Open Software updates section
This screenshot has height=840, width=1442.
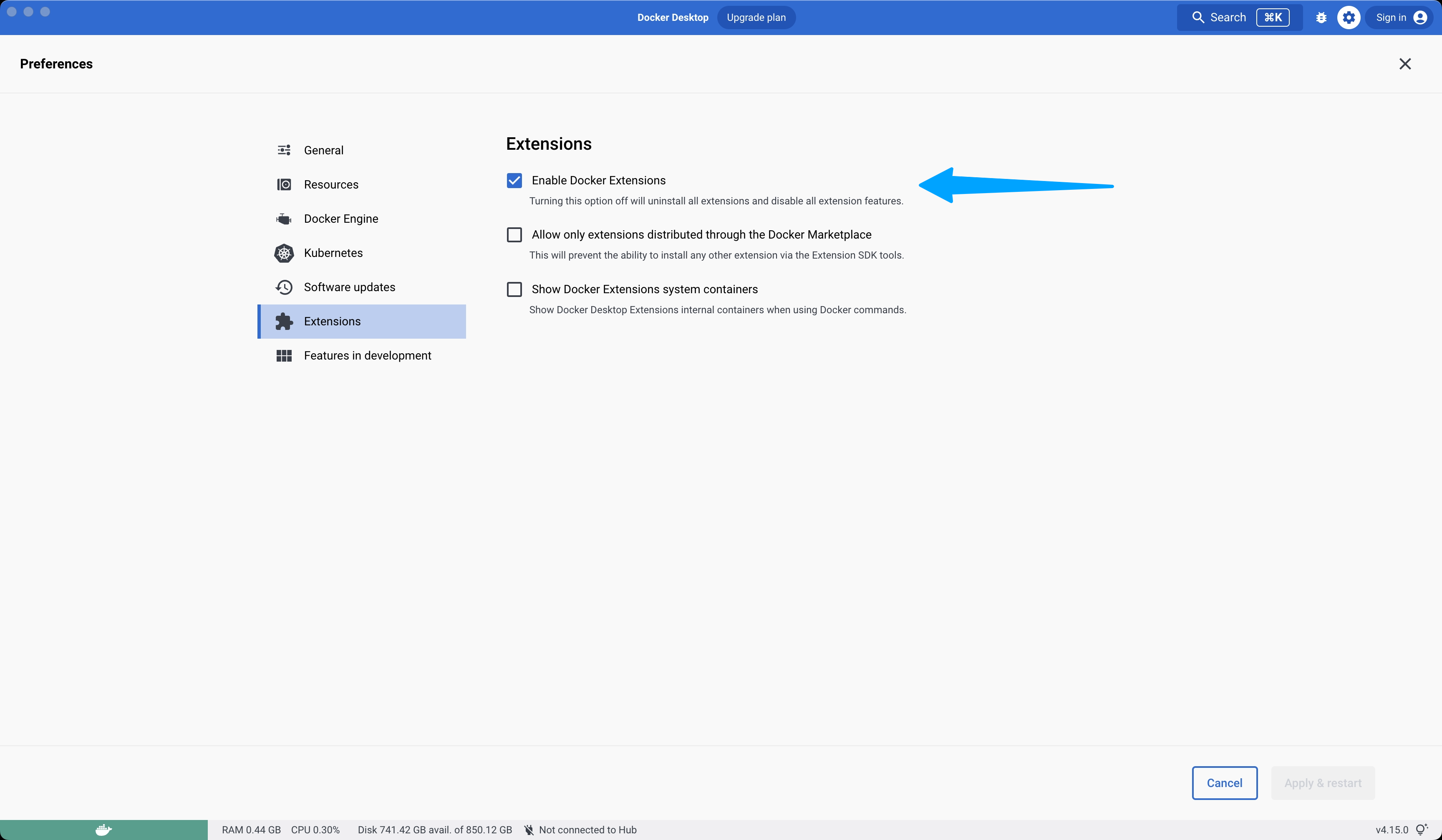349,287
